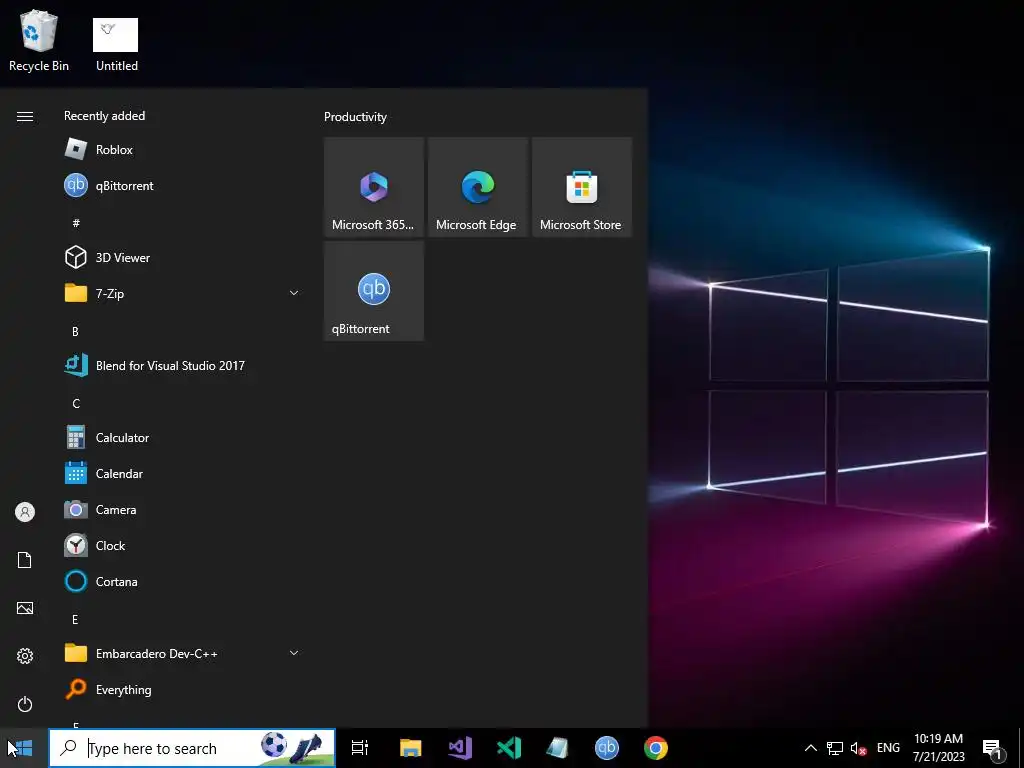This screenshot has height=768, width=1024.
Task: Click the Recently added heading
Action: click(104, 116)
